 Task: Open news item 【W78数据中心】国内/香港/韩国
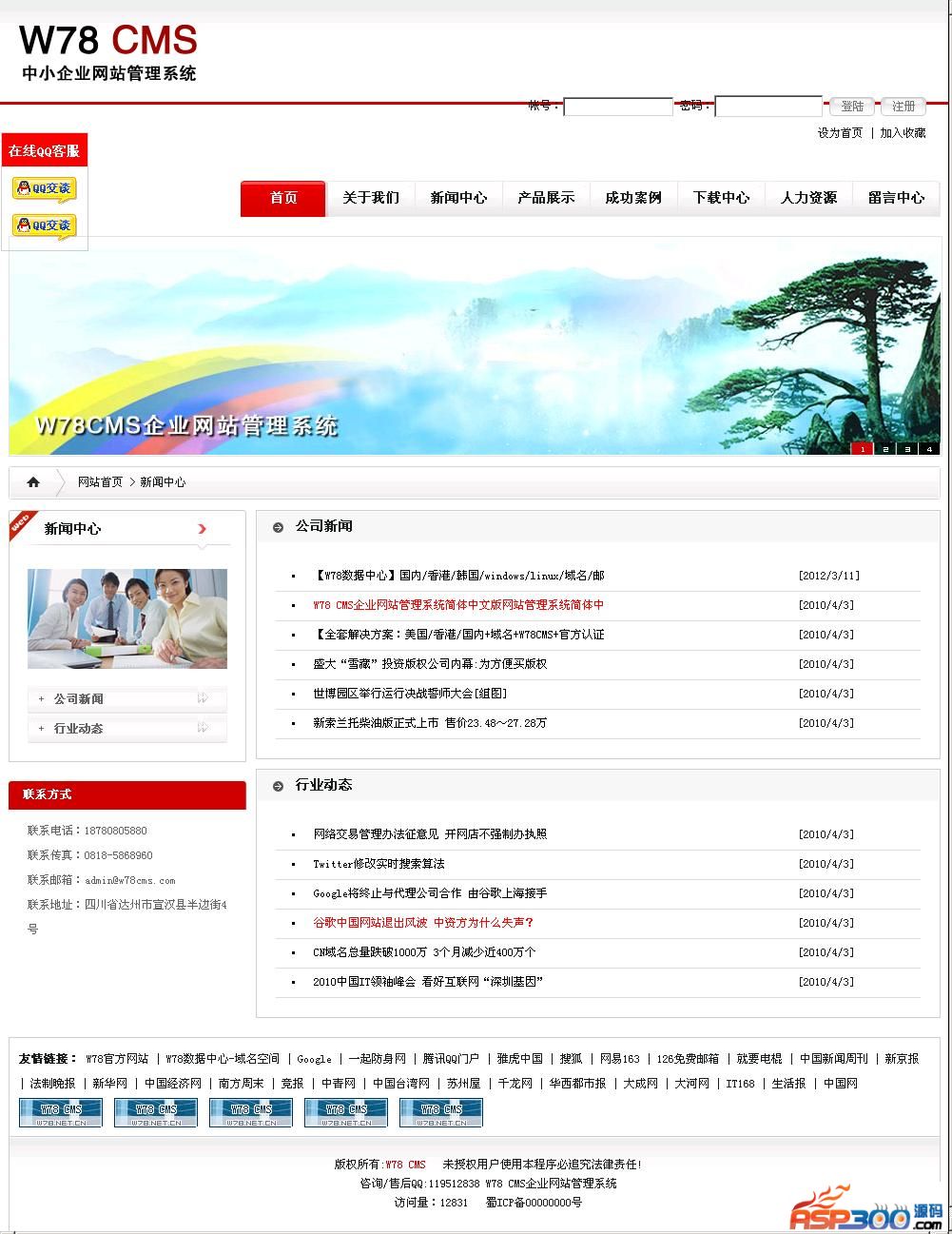tap(458, 576)
